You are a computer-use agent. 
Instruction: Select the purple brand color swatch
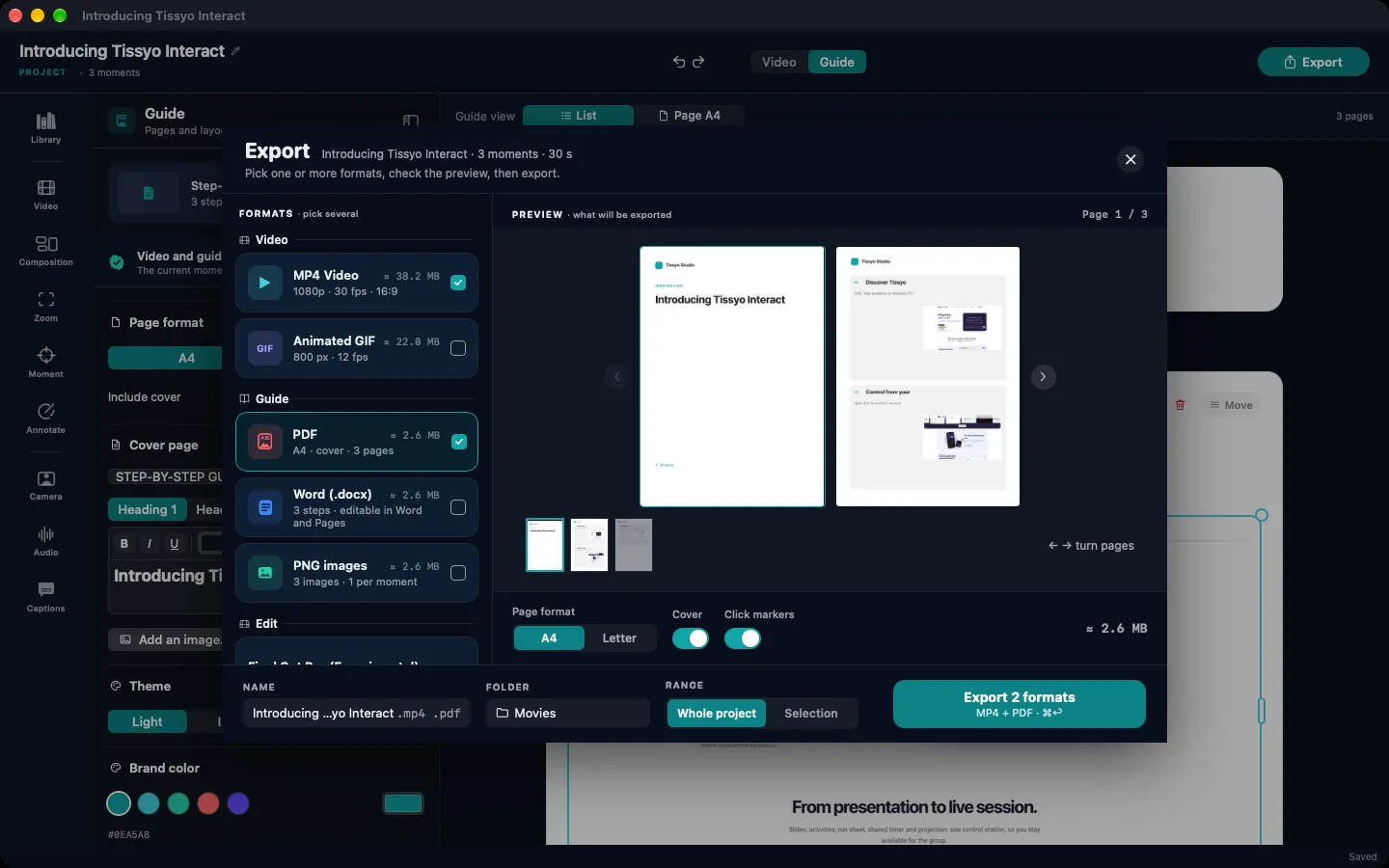[238, 803]
